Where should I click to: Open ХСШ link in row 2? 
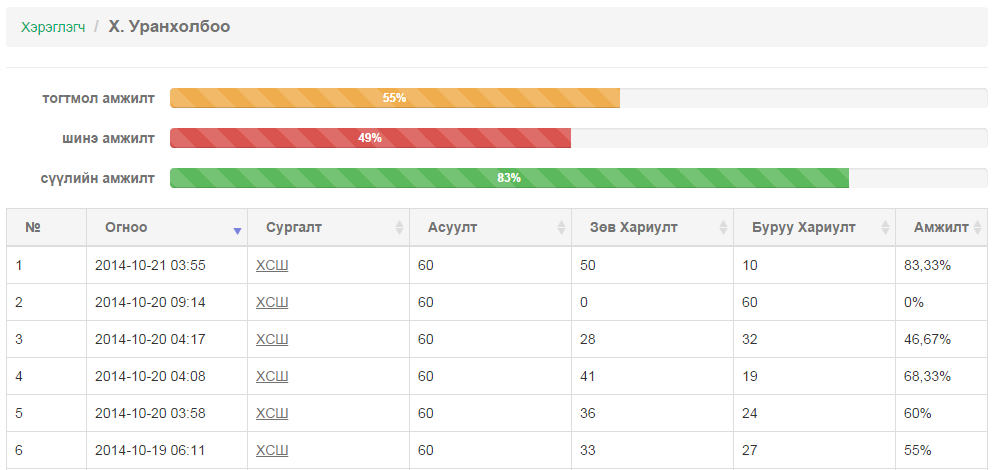pyautogui.click(x=272, y=302)
